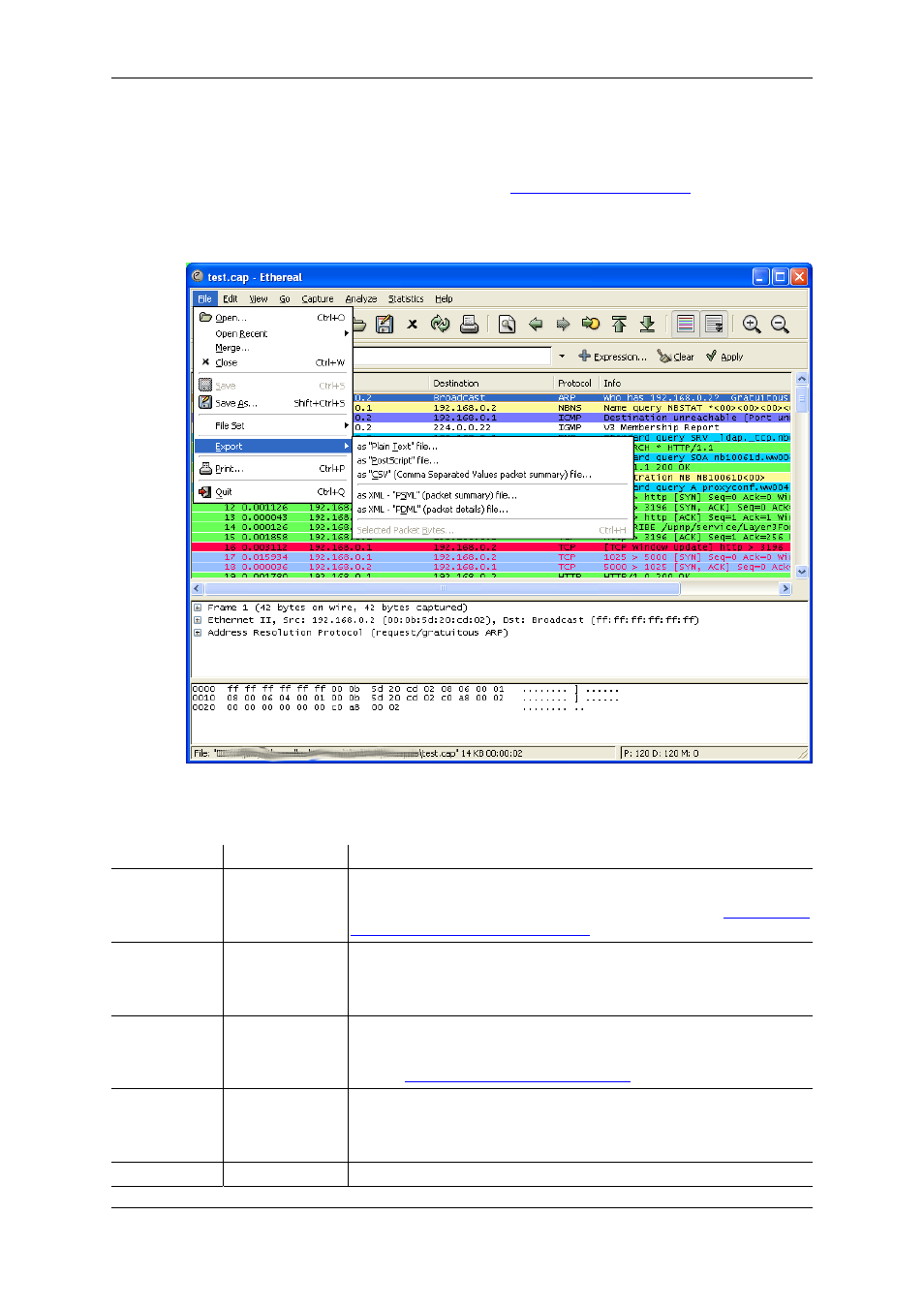
Task: Open the Go menu
Action: pos(285,298)
